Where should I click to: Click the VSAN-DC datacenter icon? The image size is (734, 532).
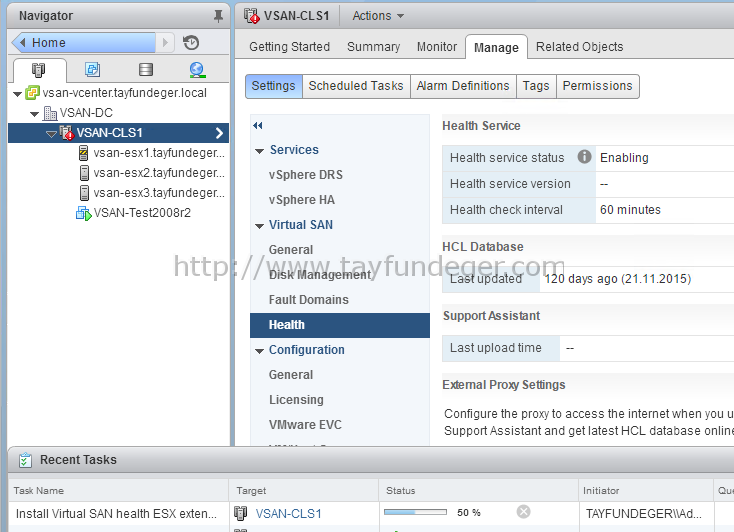coord(50,113)
